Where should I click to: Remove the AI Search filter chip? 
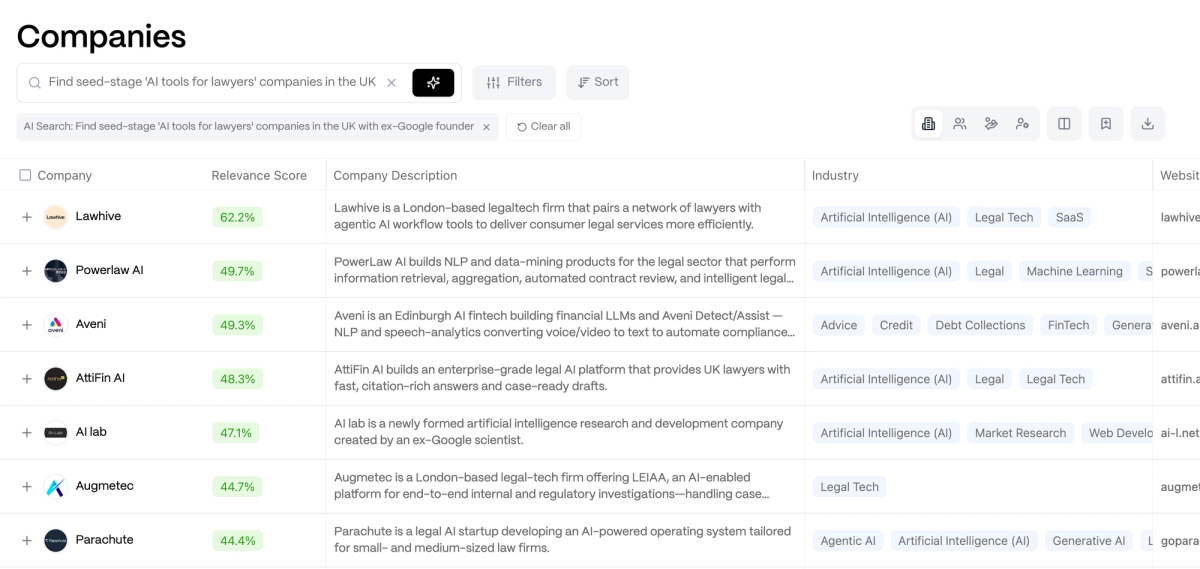(486, 127)
